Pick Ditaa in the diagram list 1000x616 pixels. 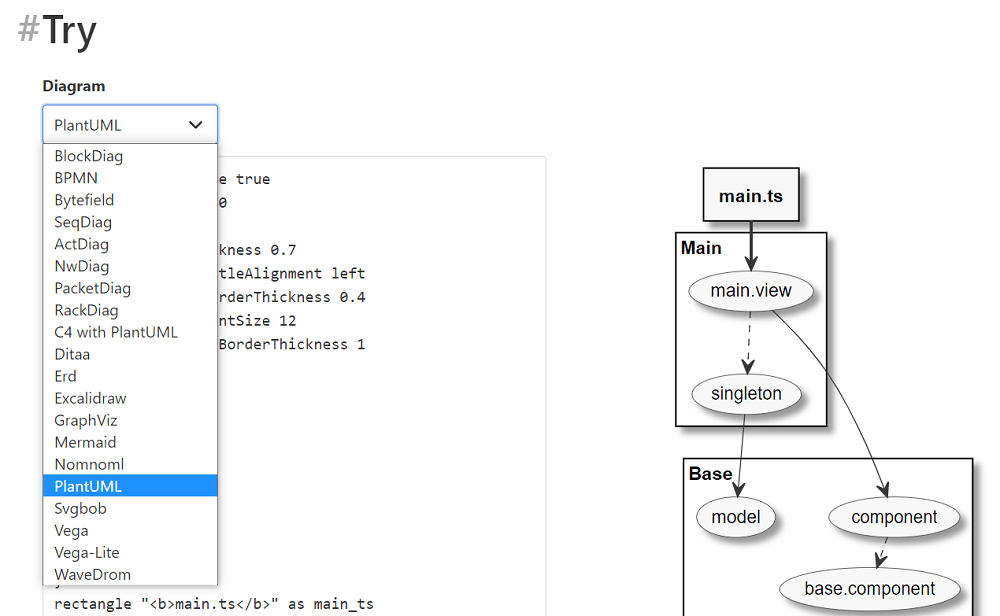click(72, 354)
